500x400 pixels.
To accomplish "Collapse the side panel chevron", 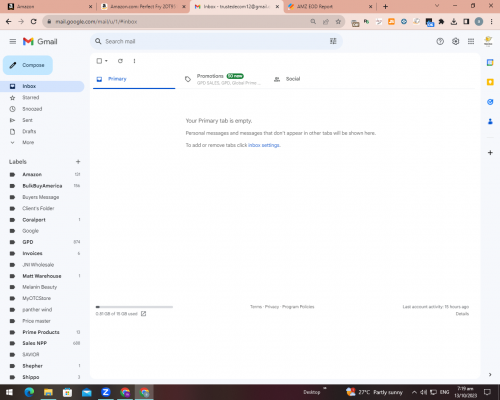I will pos(490,374).
